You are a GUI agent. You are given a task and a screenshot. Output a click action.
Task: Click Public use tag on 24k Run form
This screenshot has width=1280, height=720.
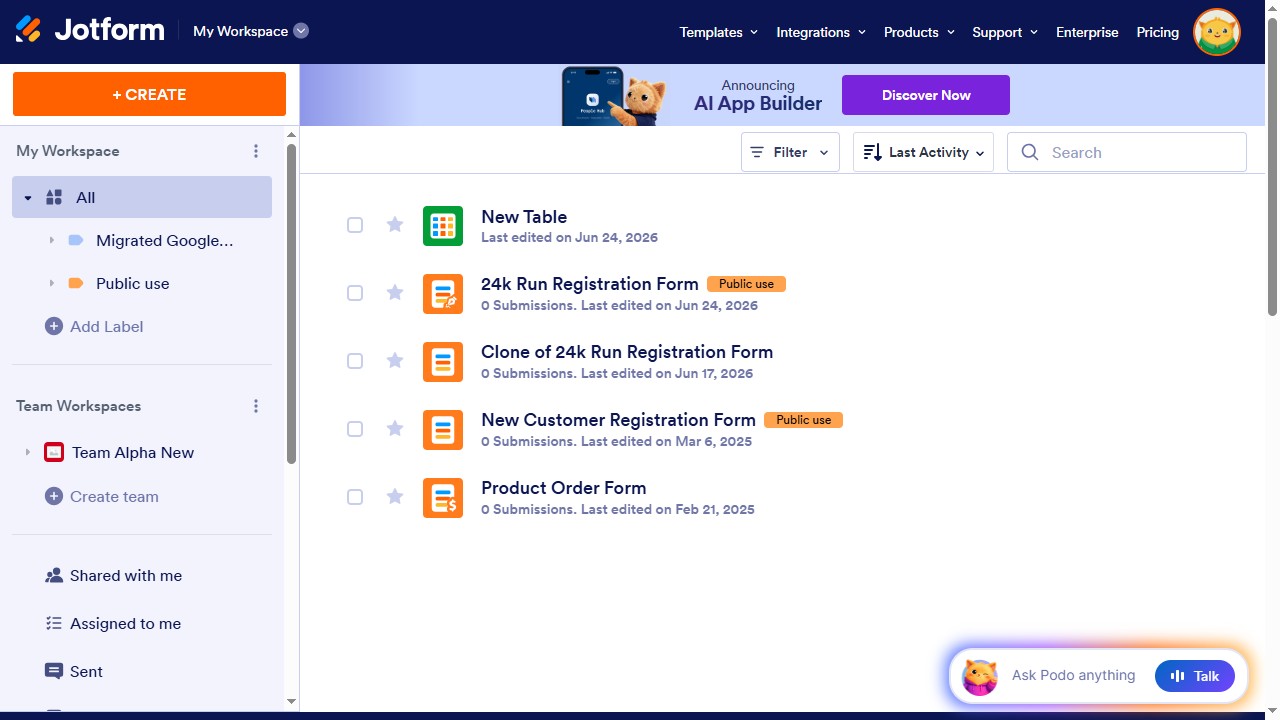[747, 284]
